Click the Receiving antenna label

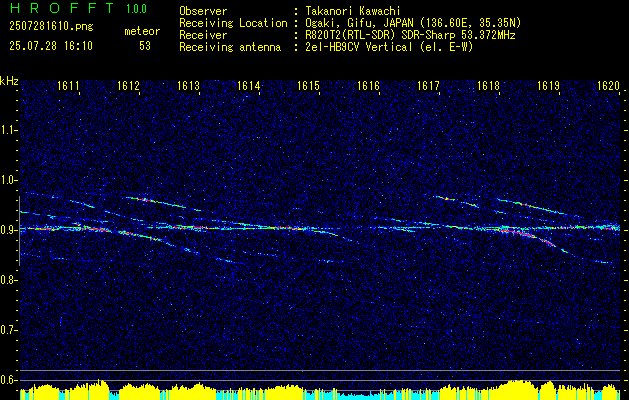230,47
